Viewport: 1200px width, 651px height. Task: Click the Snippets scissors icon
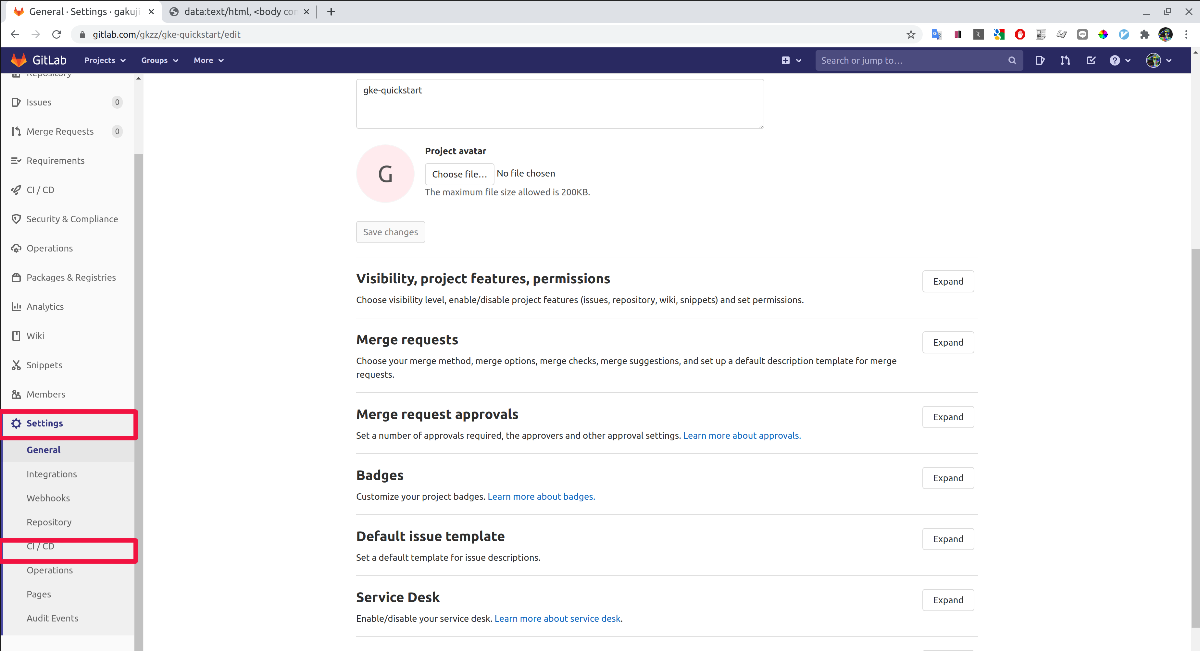(x=16, y=365)
